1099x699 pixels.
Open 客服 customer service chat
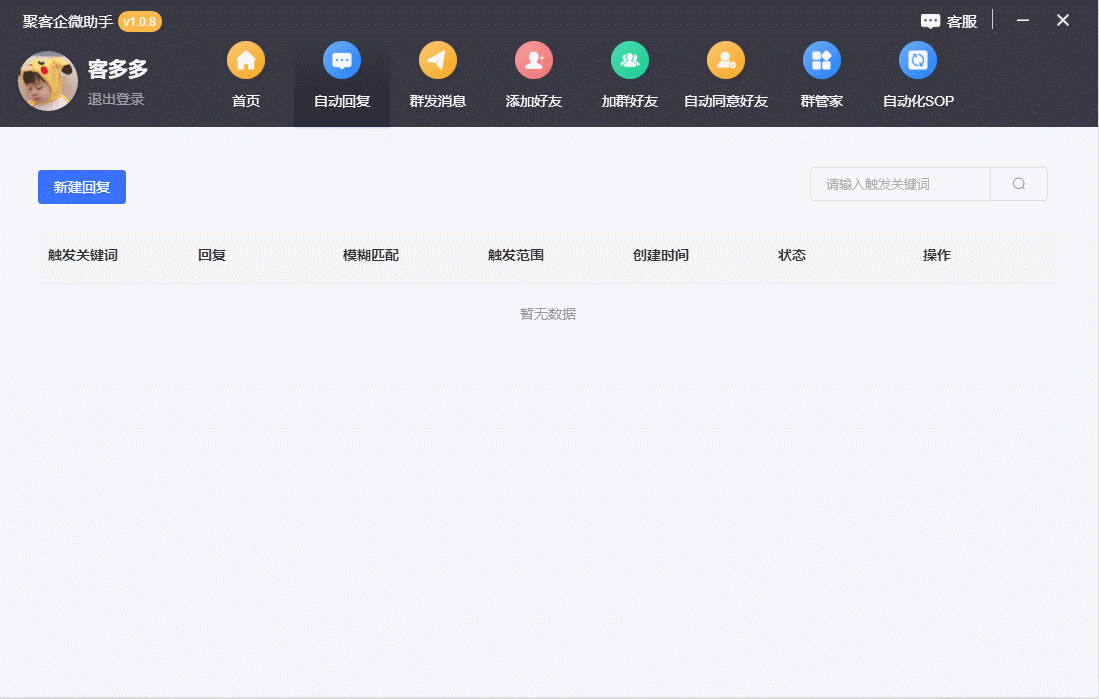pos(948,21)
